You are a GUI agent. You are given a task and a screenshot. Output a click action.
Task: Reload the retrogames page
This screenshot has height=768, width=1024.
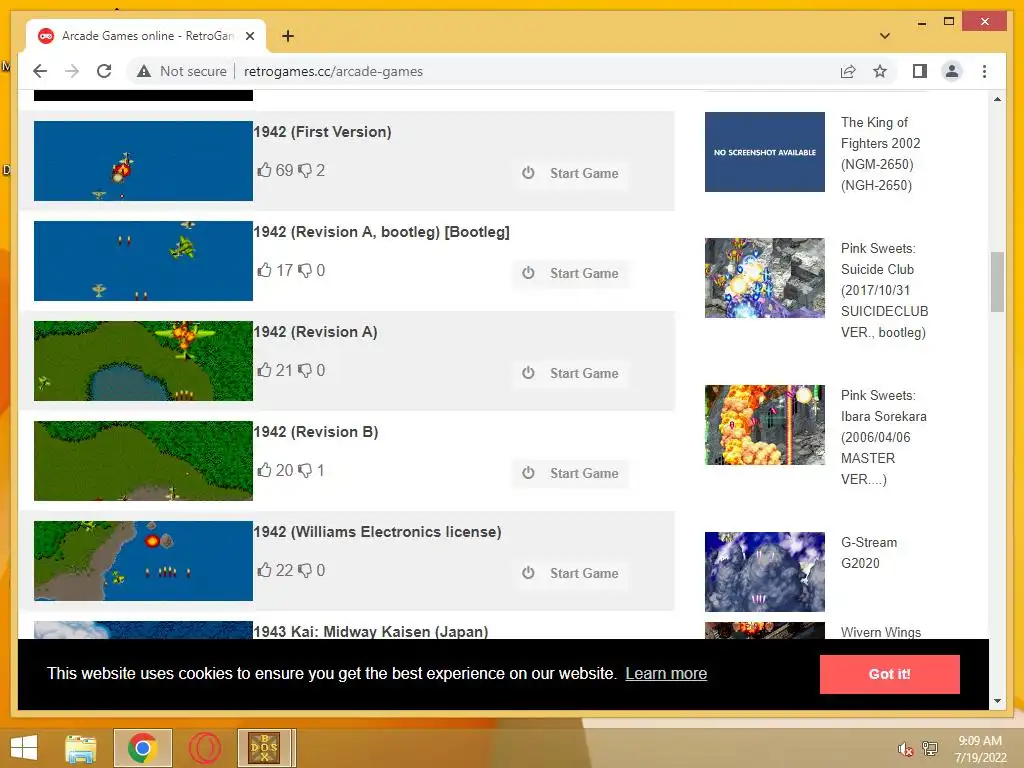(104, 71)
